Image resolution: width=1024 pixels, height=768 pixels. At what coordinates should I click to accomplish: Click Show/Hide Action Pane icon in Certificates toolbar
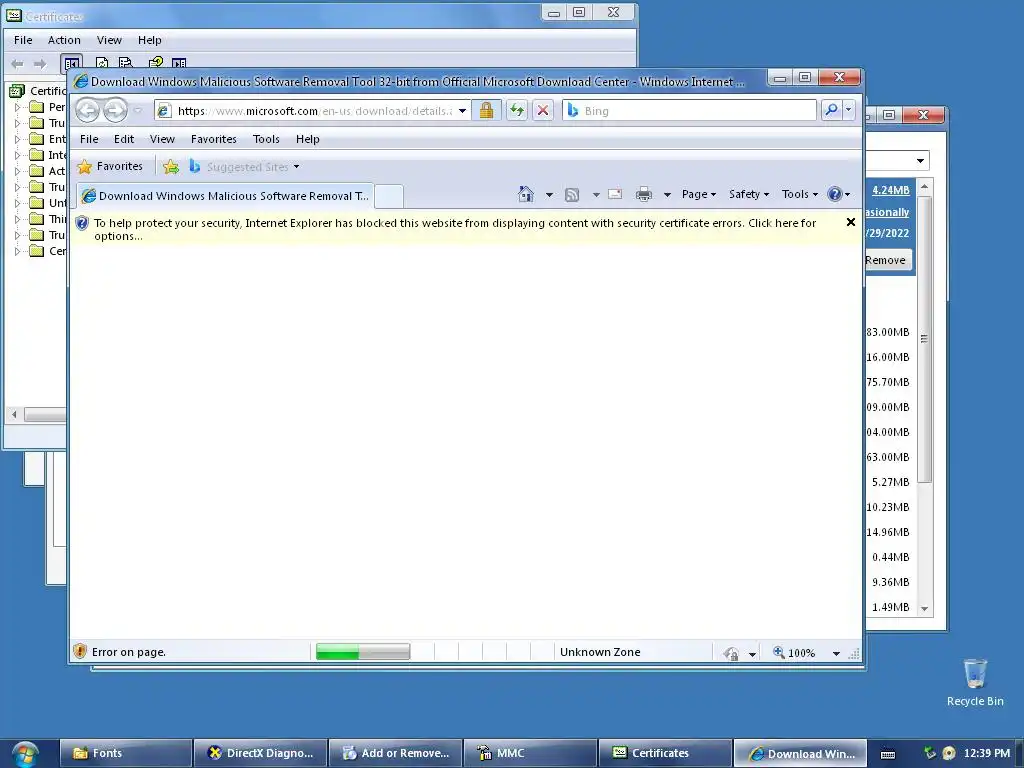tap(179, 63)
